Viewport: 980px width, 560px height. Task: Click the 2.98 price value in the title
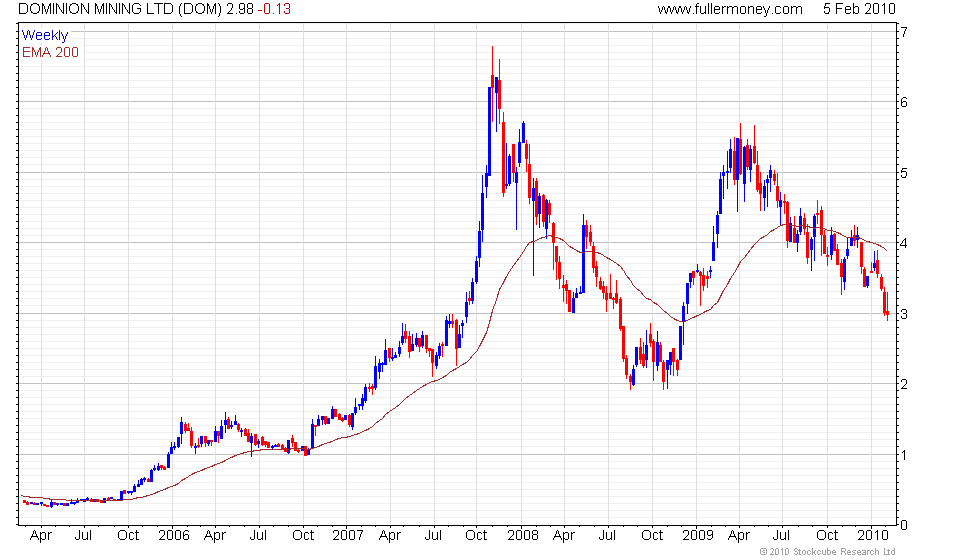(x=239, y=9)
